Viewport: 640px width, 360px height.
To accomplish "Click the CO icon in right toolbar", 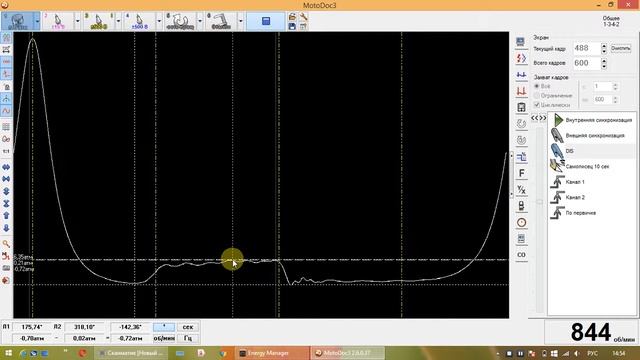I will 521,255.
